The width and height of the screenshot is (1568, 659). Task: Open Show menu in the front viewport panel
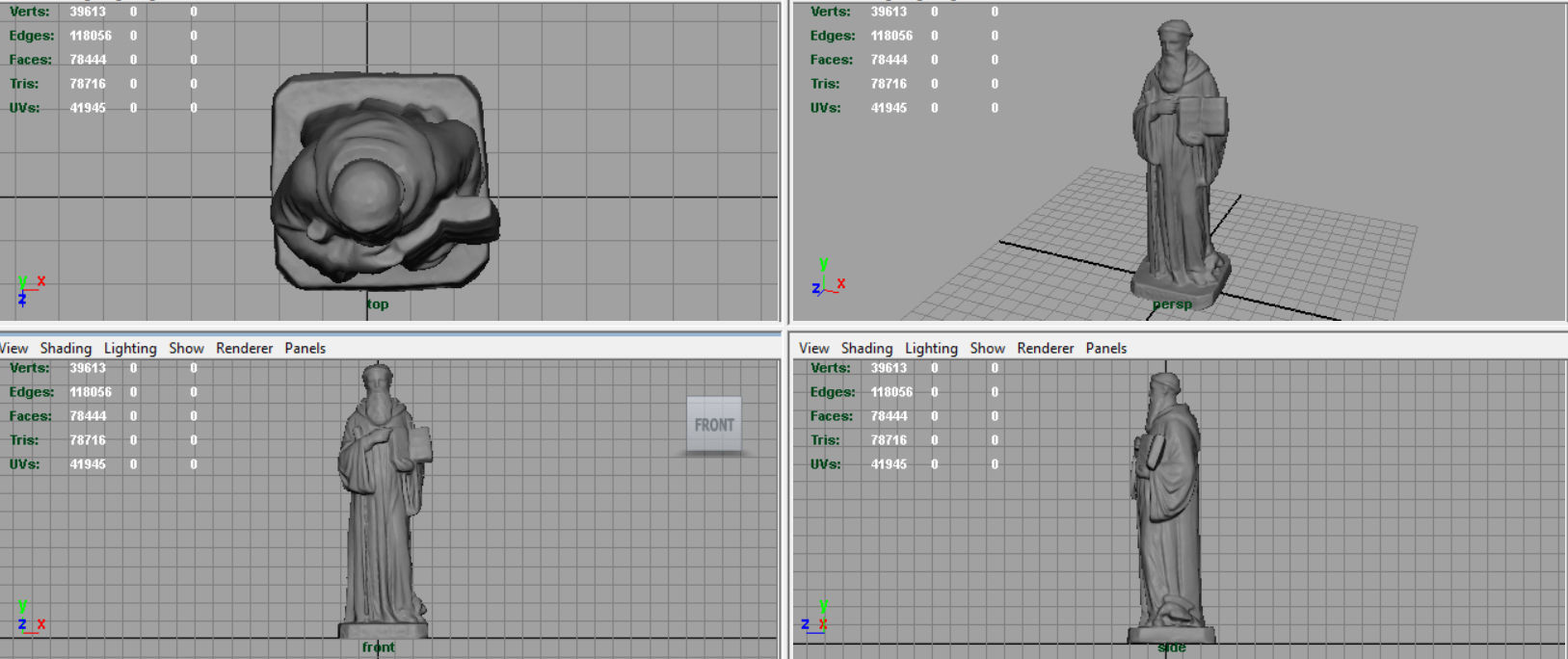pos(186,348)
